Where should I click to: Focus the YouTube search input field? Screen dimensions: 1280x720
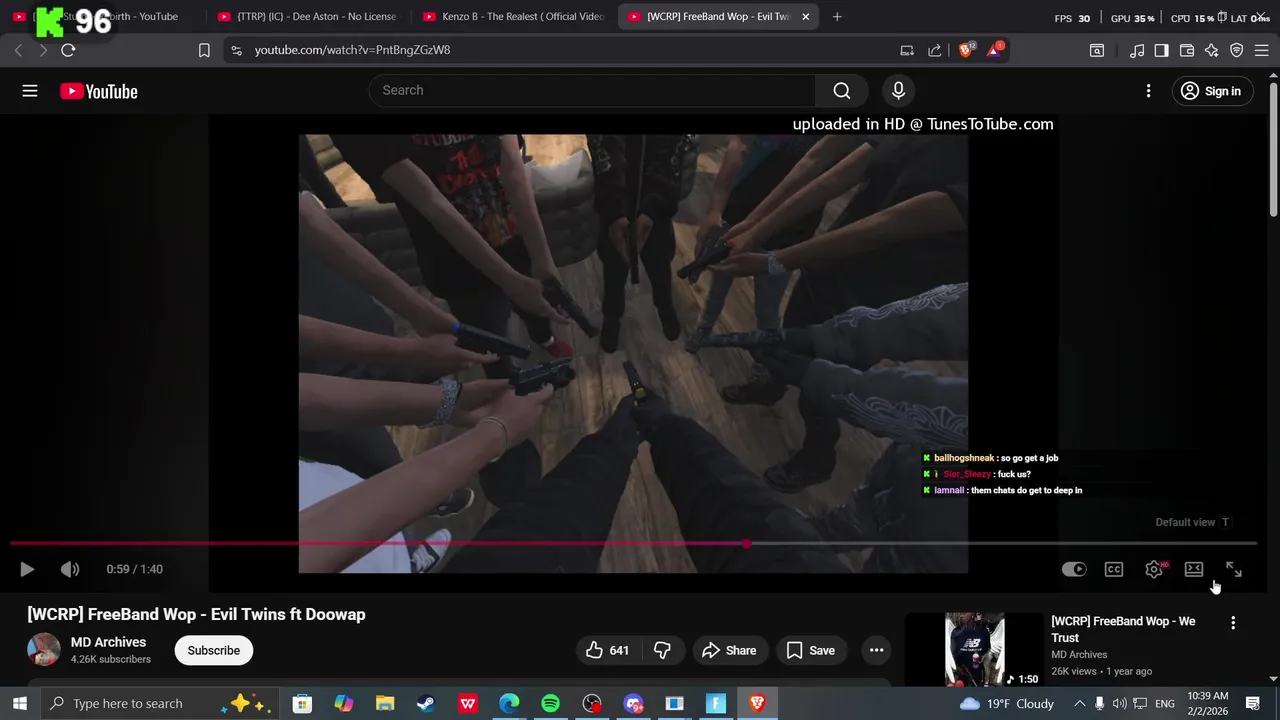(592, 90)
